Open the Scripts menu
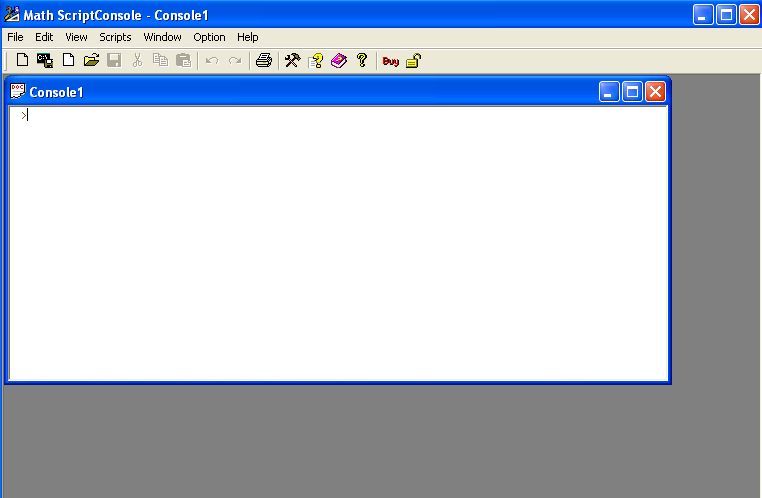The image size is (762, 498). tap(115, 37)
